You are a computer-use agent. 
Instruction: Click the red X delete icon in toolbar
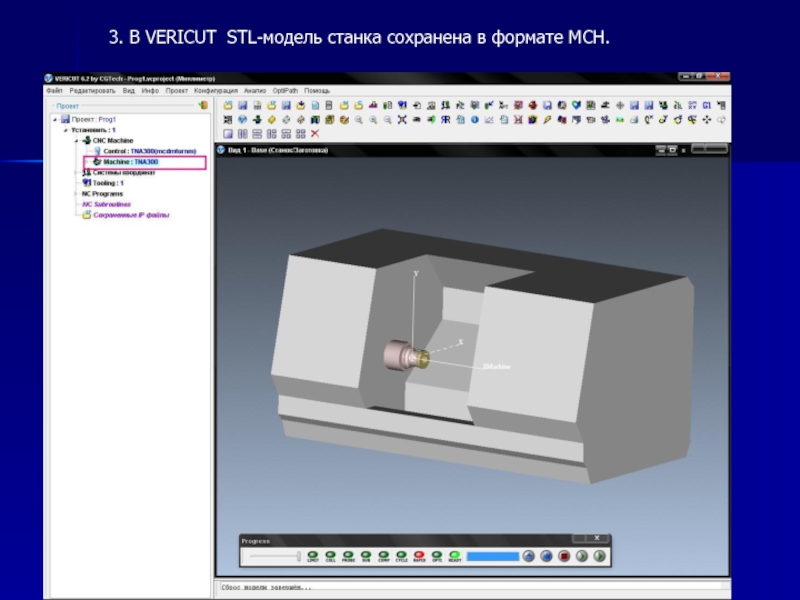click(314, 134)
